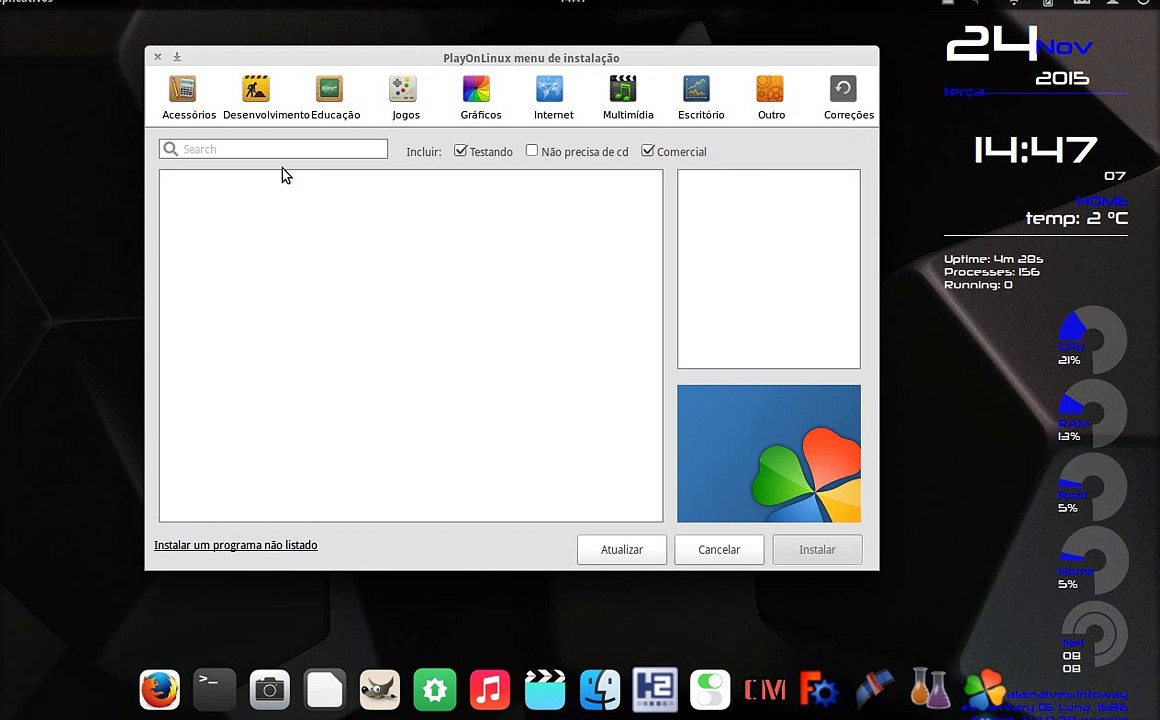Click the Instalar button
The width and height of the screenshot is (1160, 720).
click(817, 550)
